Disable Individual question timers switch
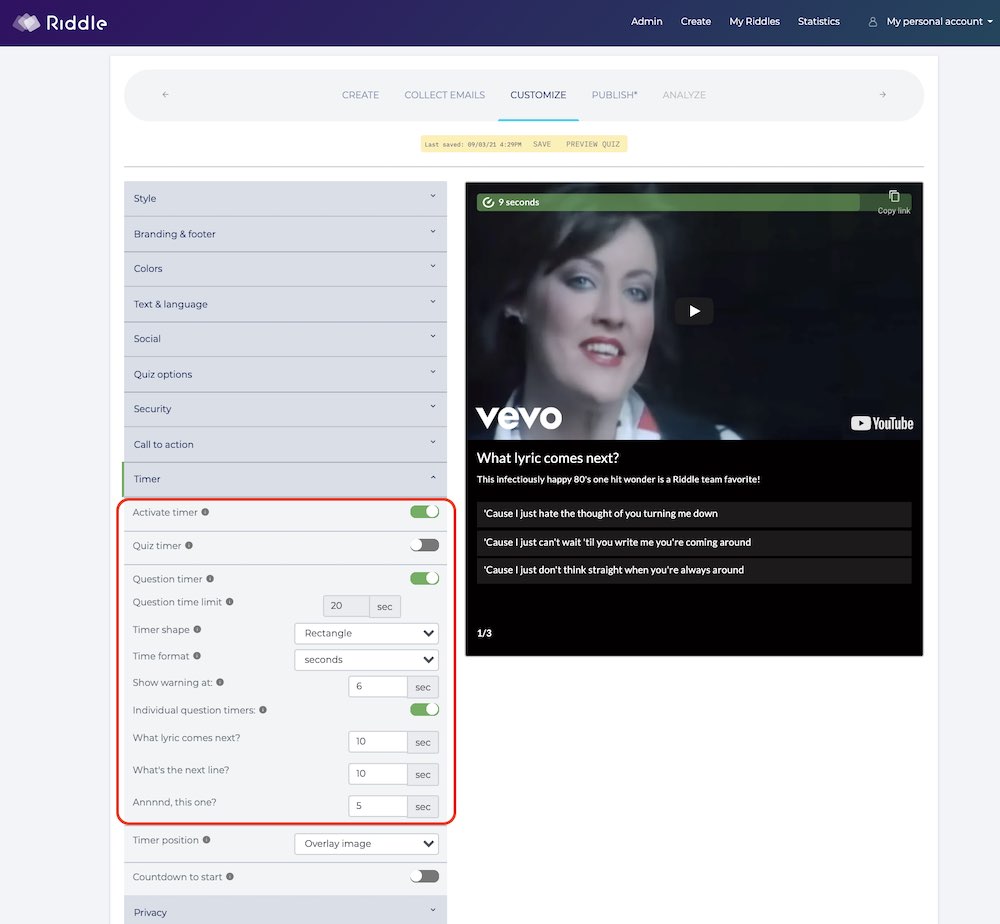 pos(424,710)
